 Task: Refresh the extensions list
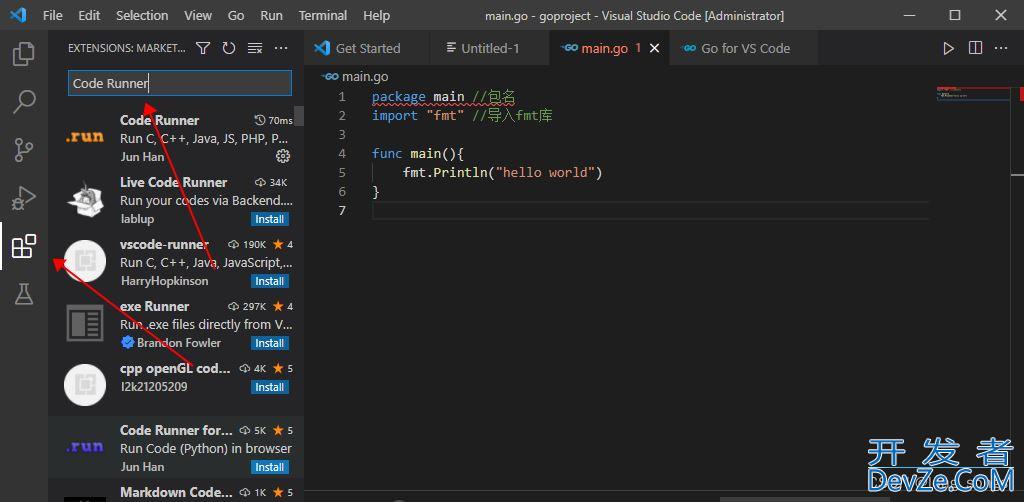229,48
